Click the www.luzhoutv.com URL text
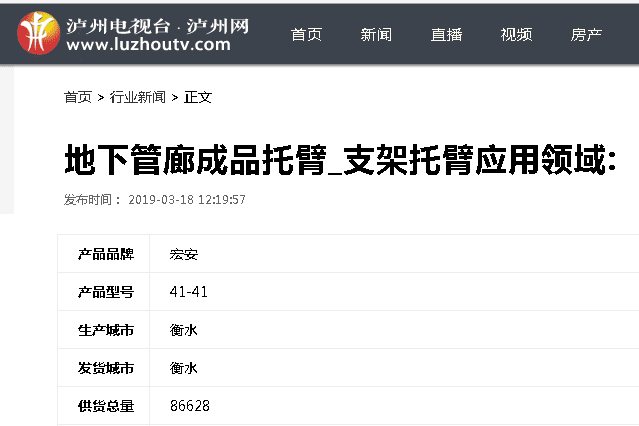 coord(148,46)
